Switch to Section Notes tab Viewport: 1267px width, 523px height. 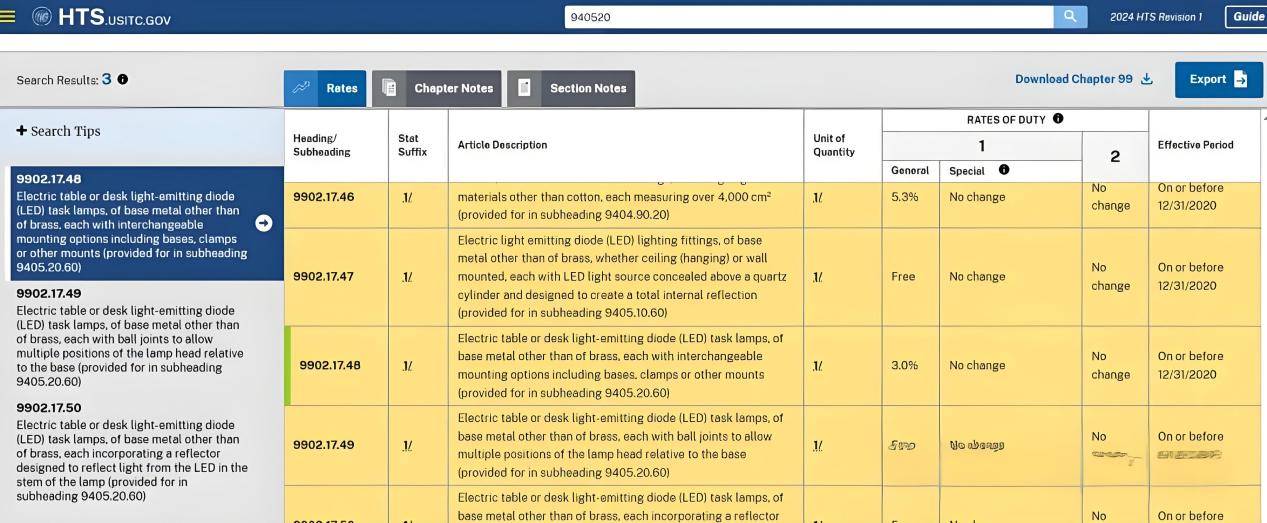[571, 88]
